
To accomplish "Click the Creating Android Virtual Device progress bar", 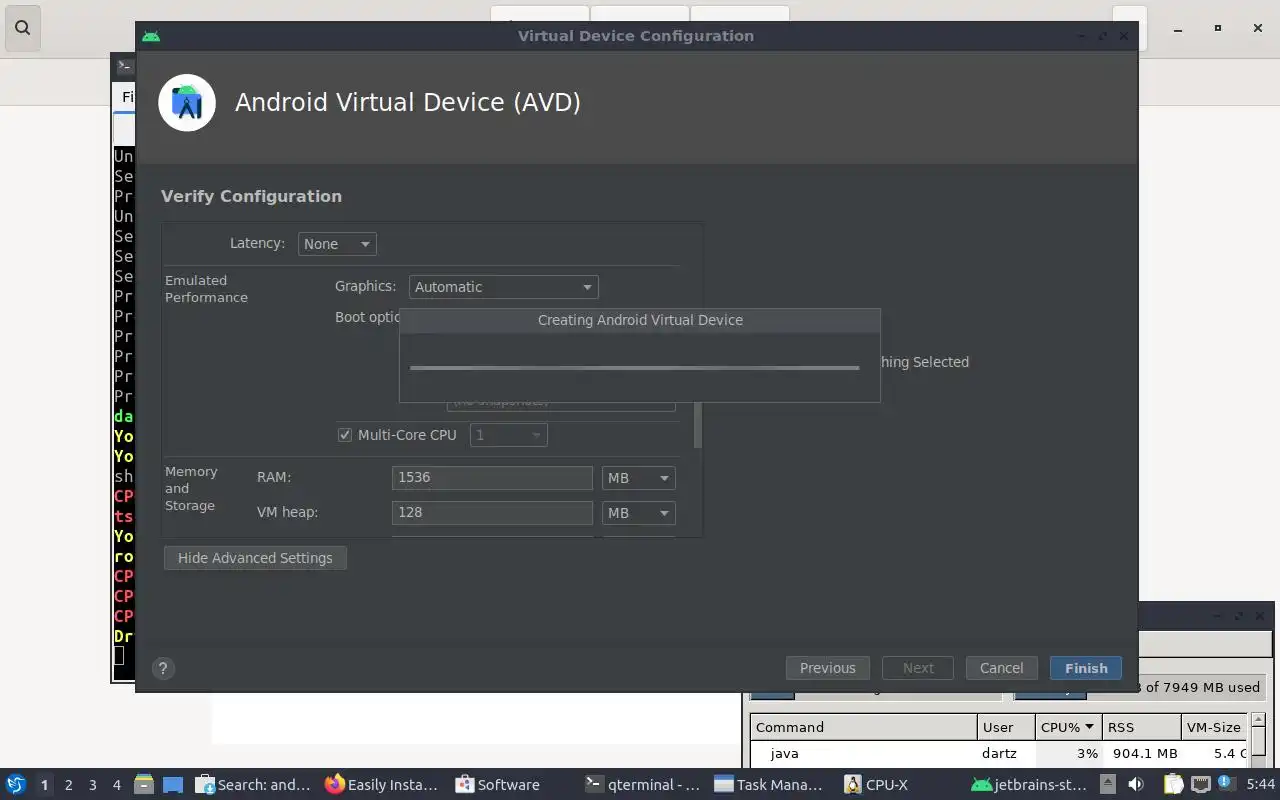I will click(634, 368).
